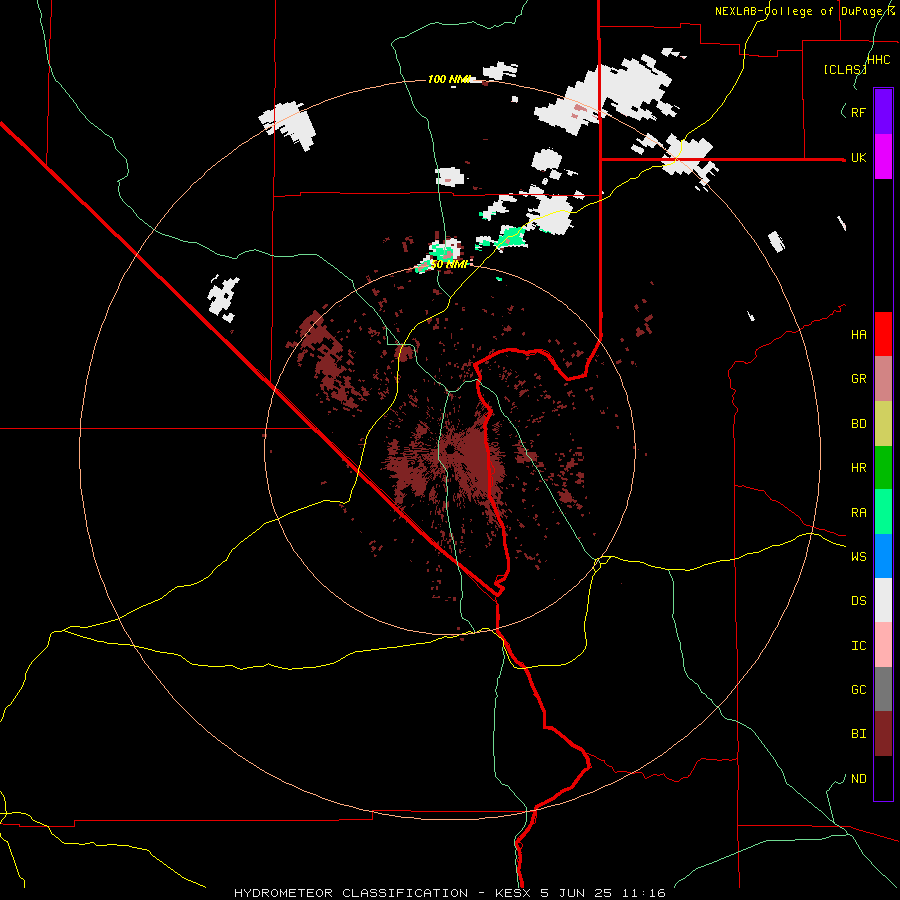900x900 pixels.
Task: Click the magenta UK legend swatch
Action: 883,157
